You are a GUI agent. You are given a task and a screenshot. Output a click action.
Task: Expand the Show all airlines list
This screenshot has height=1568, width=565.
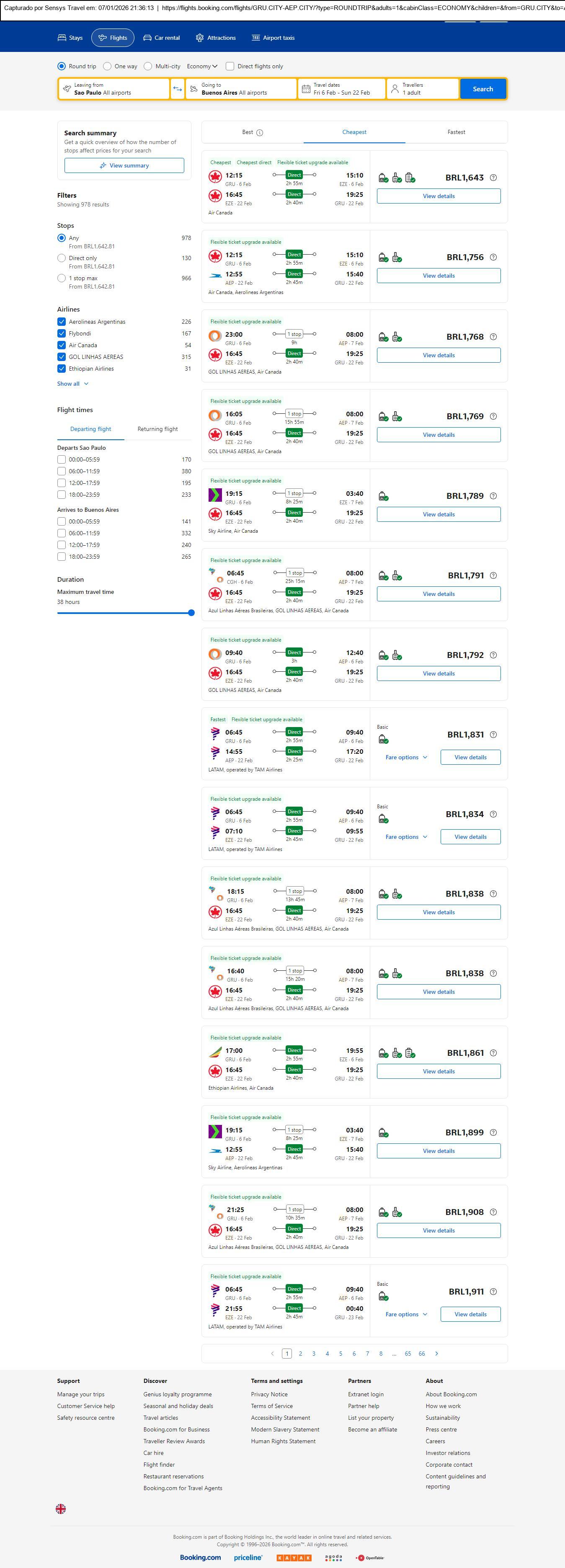[x=72, y=384]
